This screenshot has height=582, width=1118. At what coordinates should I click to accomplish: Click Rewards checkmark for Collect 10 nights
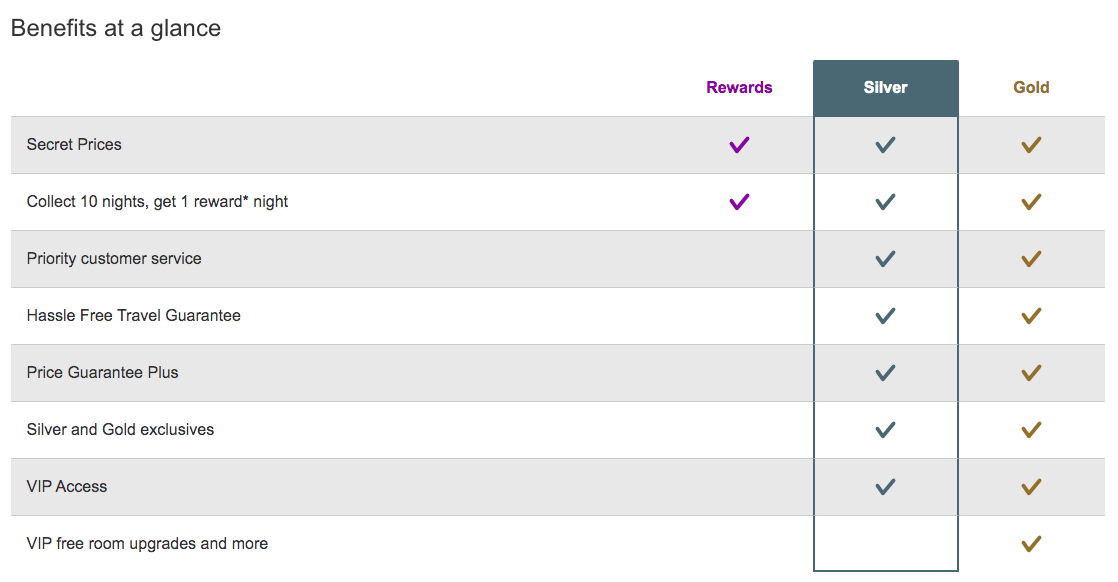click(739, 202)
